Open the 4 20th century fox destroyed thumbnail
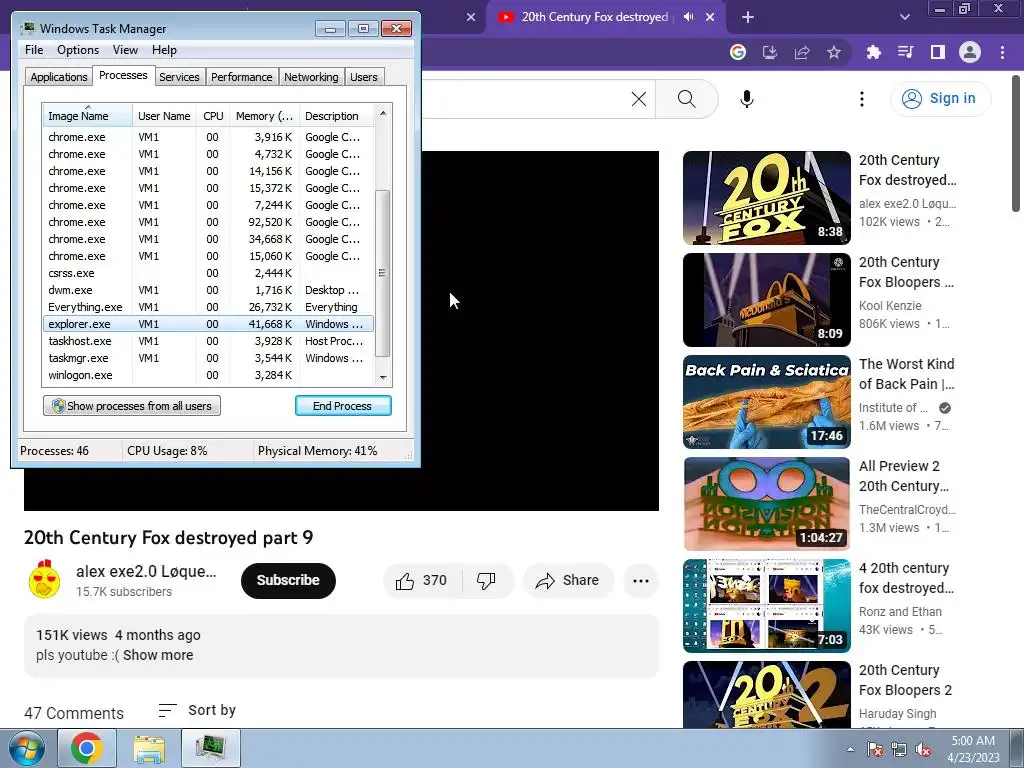The width and height of the screenshot is (1024, 768). point(767,606)
